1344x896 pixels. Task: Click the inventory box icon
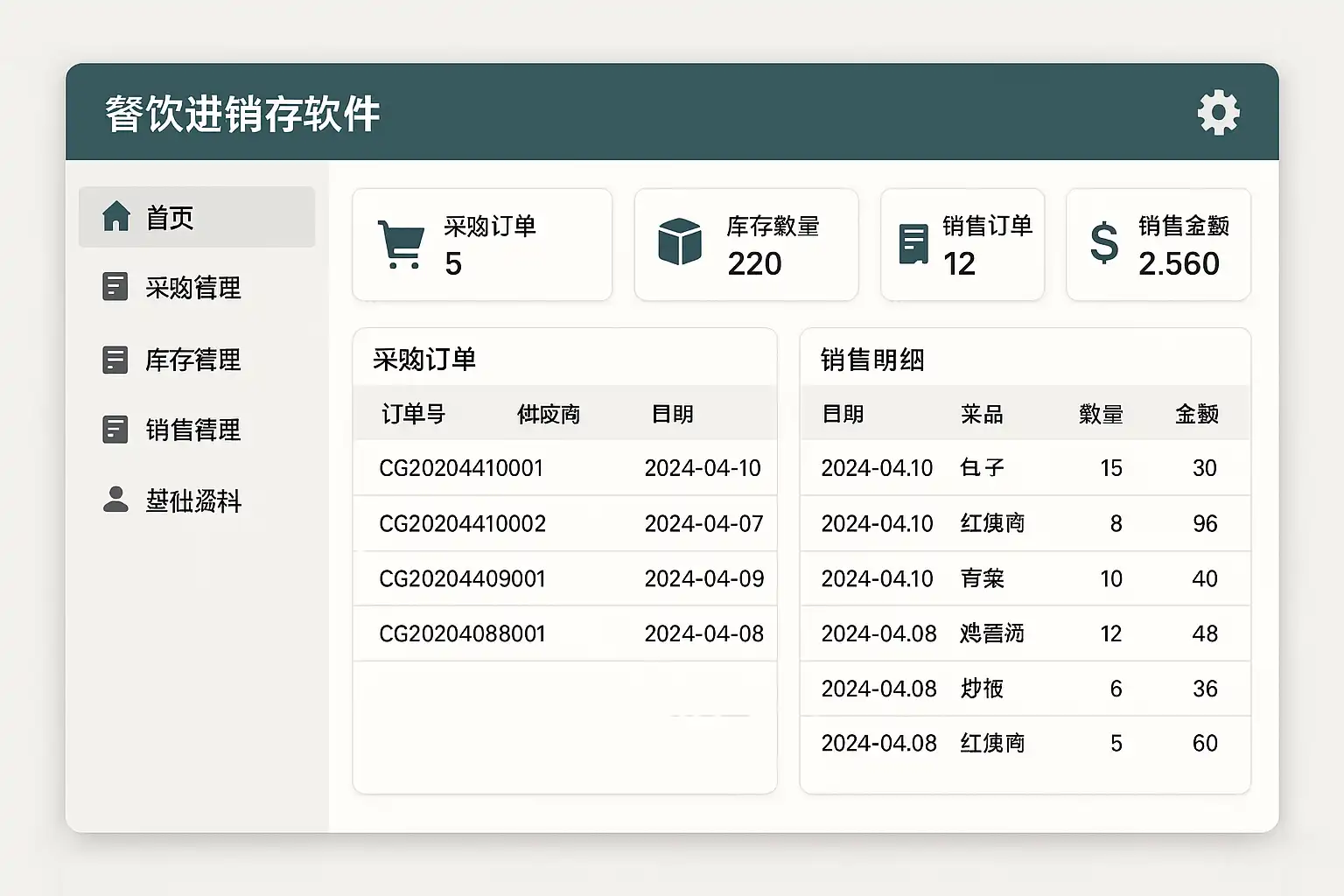[x=680, y=241]
